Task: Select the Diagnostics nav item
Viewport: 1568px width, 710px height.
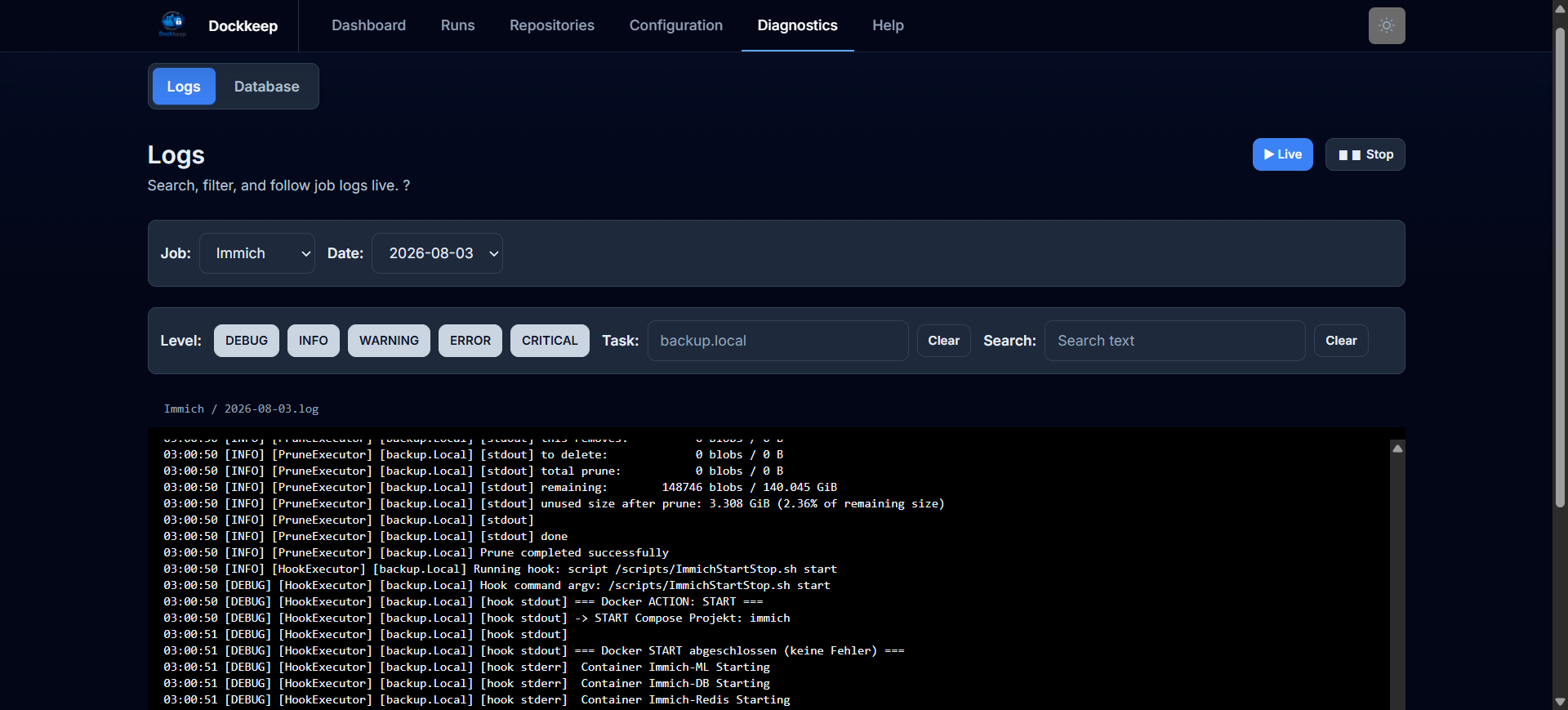Action: click(x=798, y=25)
